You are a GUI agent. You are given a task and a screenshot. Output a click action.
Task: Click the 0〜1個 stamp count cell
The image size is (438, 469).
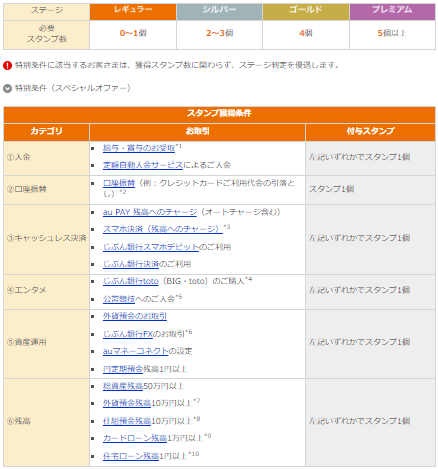tap(133, 35)
